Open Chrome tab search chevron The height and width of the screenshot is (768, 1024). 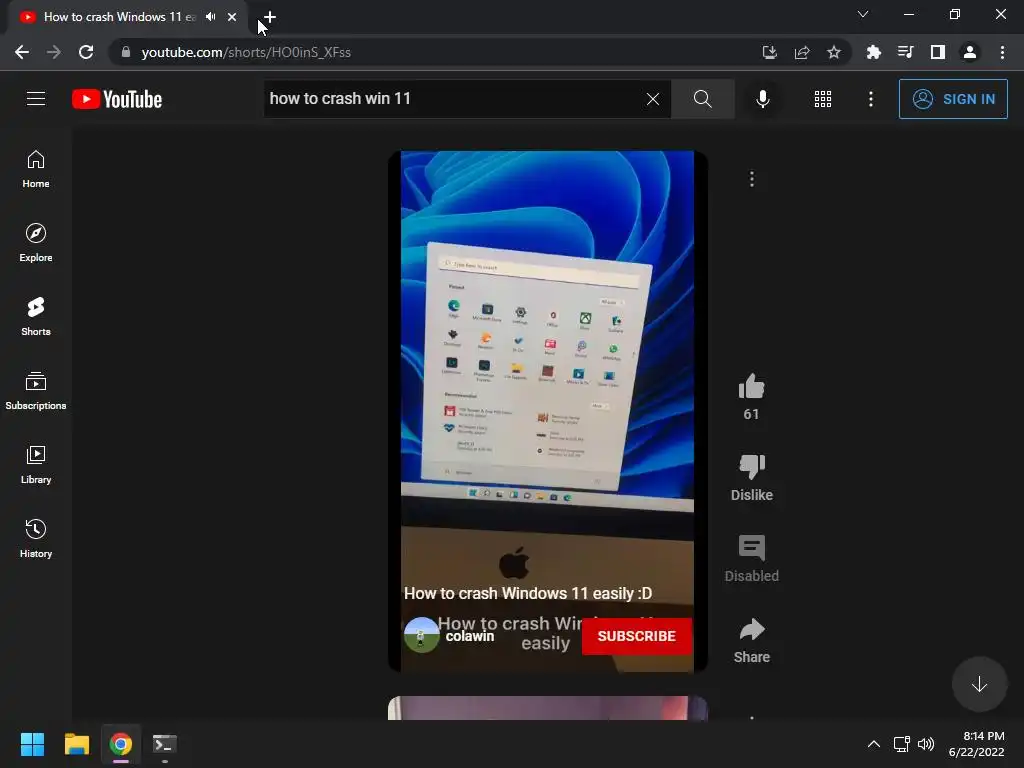(x=863, y=14)
